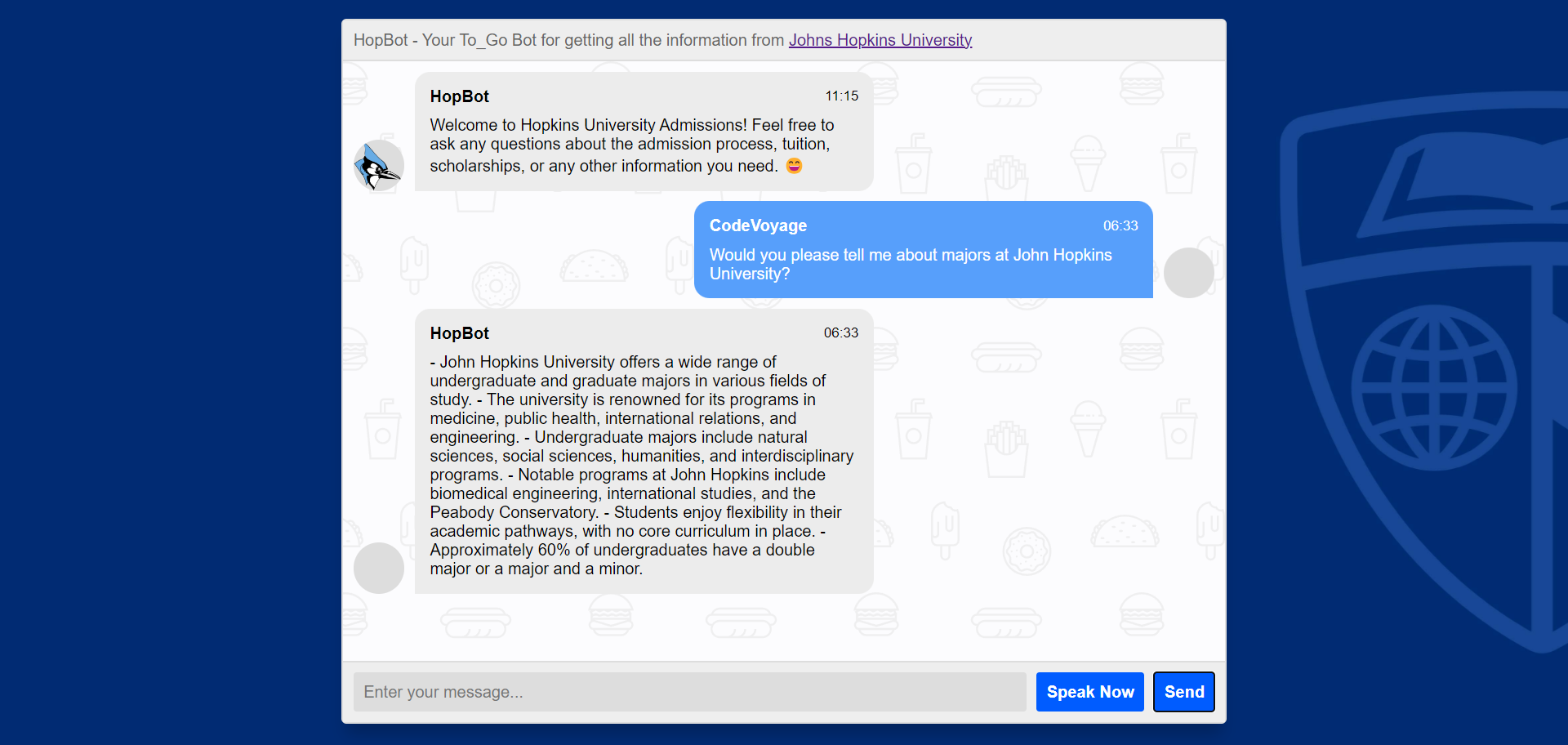Click the user question about majors
Viewport: 1568px width, 745px height.
pyautogui.click(x=911, y=264)
